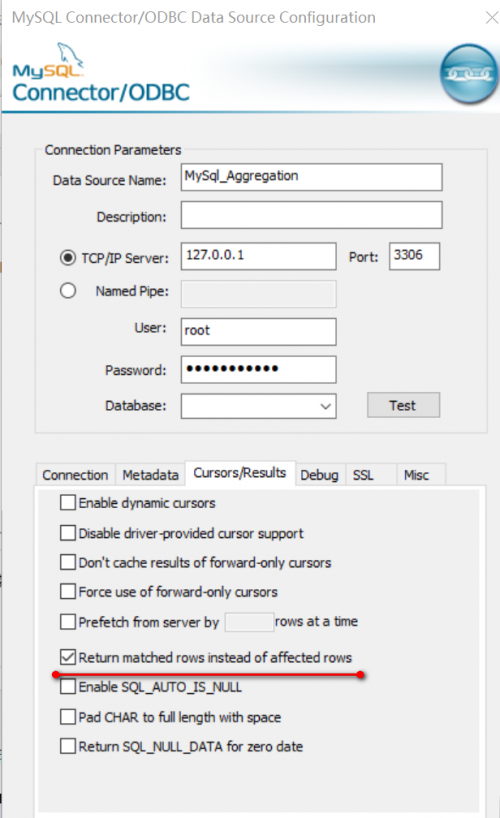Viewport: 500px width, 818px height.
Task: Uncheck Return matched rows instead of affected rows
Action: (x=68, y=657)
